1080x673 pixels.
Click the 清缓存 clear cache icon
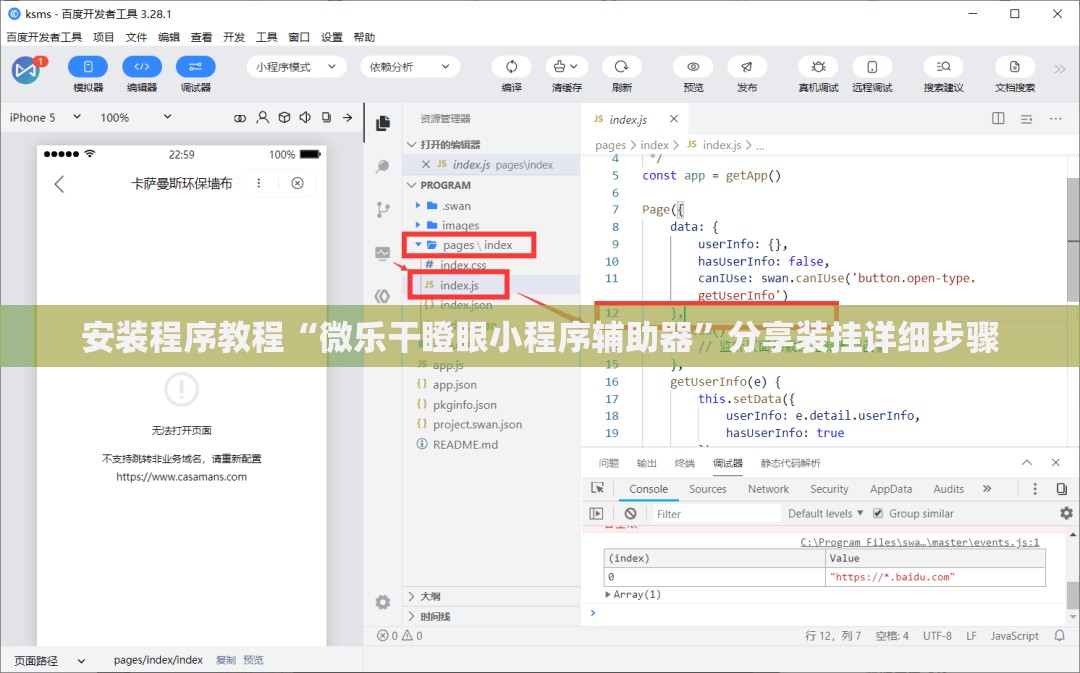(x=566, y=67)
